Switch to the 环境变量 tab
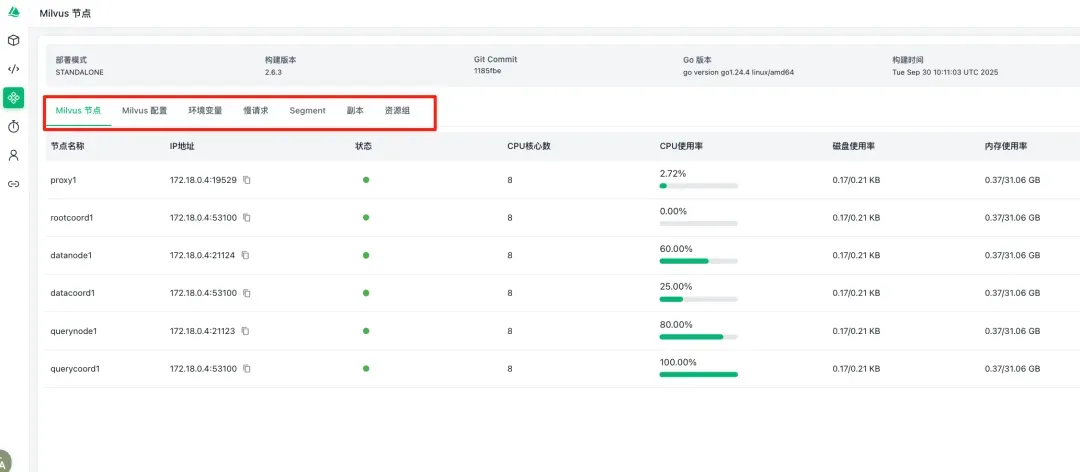Viewport: 1080px width, 472px height. pos(205,111)
